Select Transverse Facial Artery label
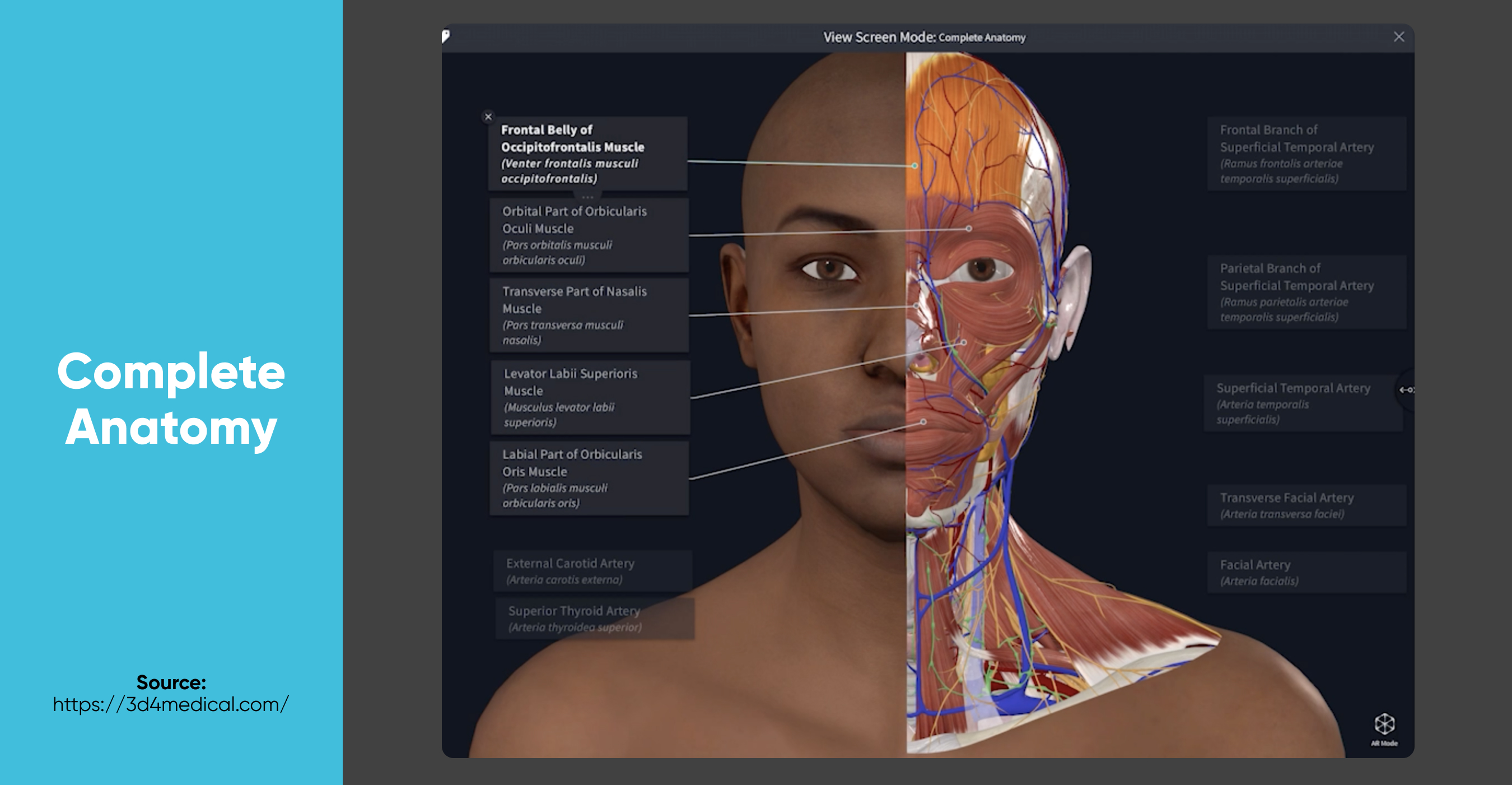1512x785 pixels. point(1306,505)
